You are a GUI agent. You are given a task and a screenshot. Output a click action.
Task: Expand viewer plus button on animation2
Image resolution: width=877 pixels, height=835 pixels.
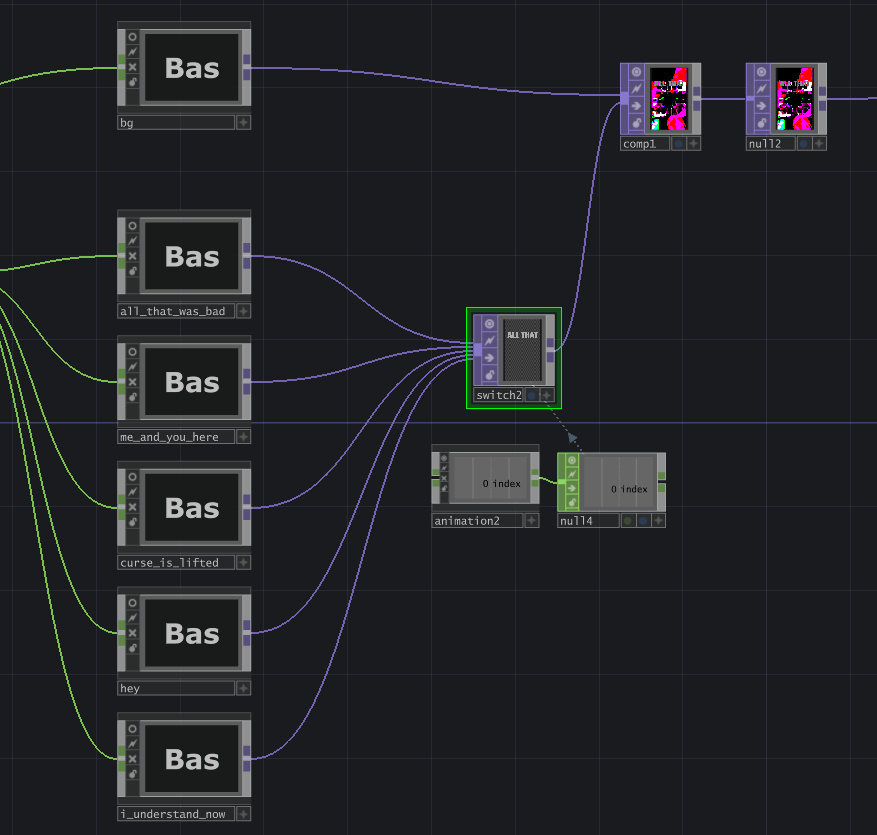532,521
